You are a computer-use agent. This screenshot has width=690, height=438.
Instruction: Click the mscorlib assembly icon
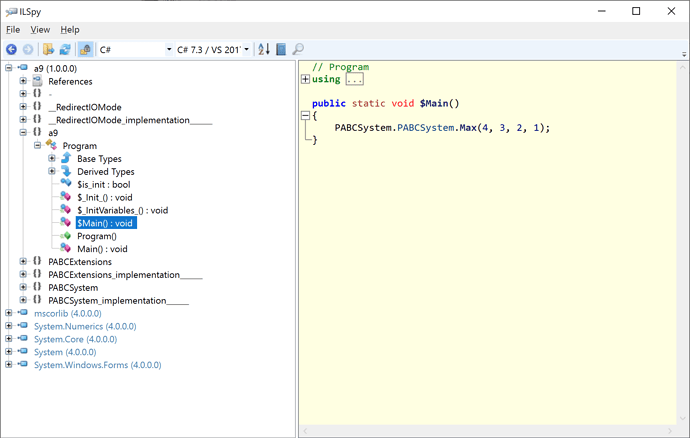(23, 313)
